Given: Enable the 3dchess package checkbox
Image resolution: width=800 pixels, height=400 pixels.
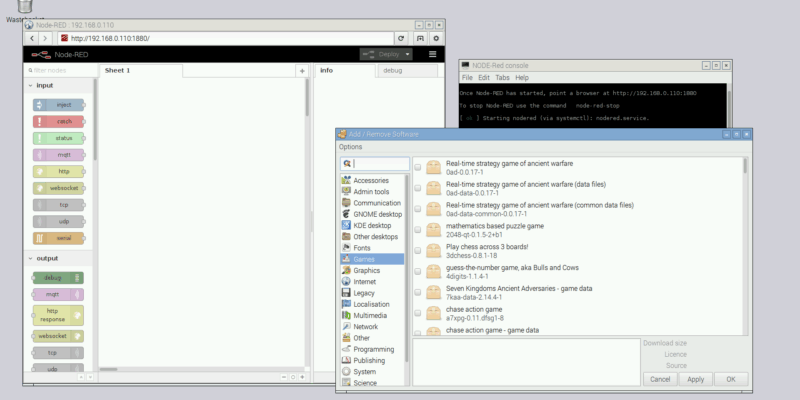Looking at the screenshot, I should pyautogui.click(x=418, y=251).
